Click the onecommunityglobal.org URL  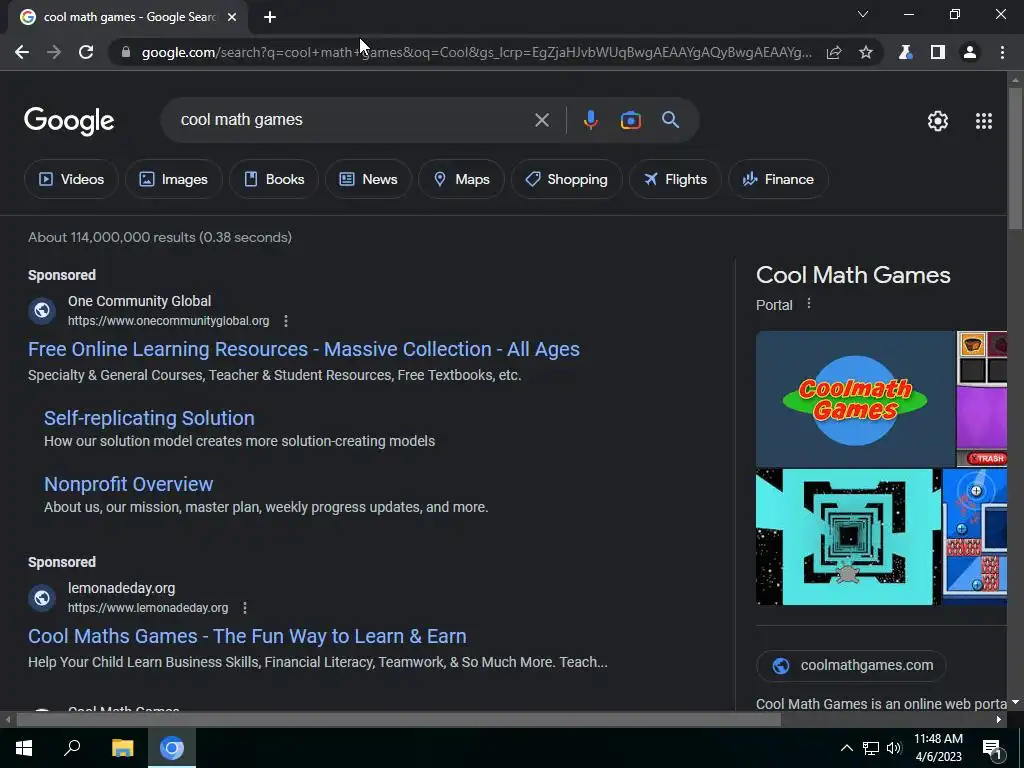point(168,321)
